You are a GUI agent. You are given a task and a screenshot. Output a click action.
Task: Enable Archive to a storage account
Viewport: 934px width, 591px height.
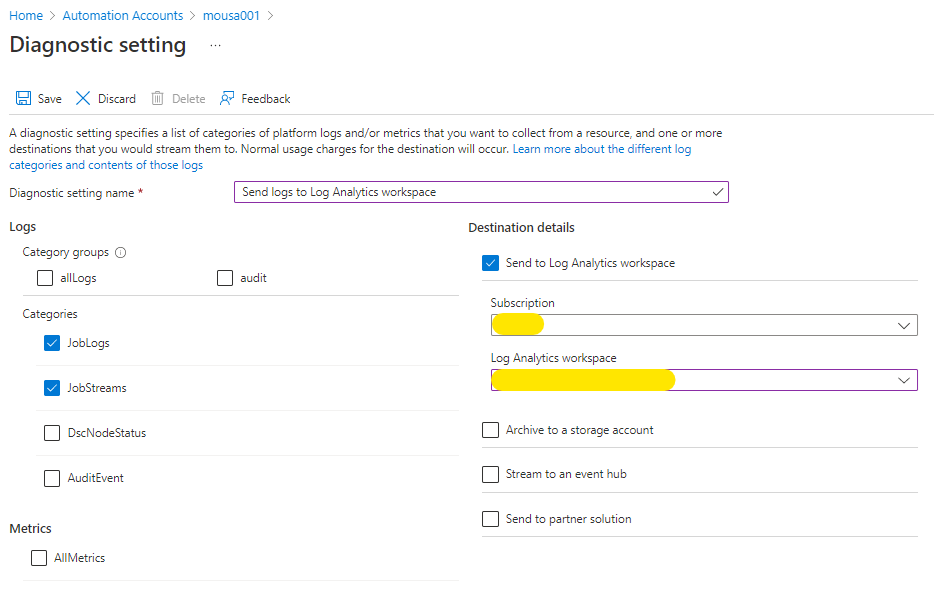pos(490,430)
